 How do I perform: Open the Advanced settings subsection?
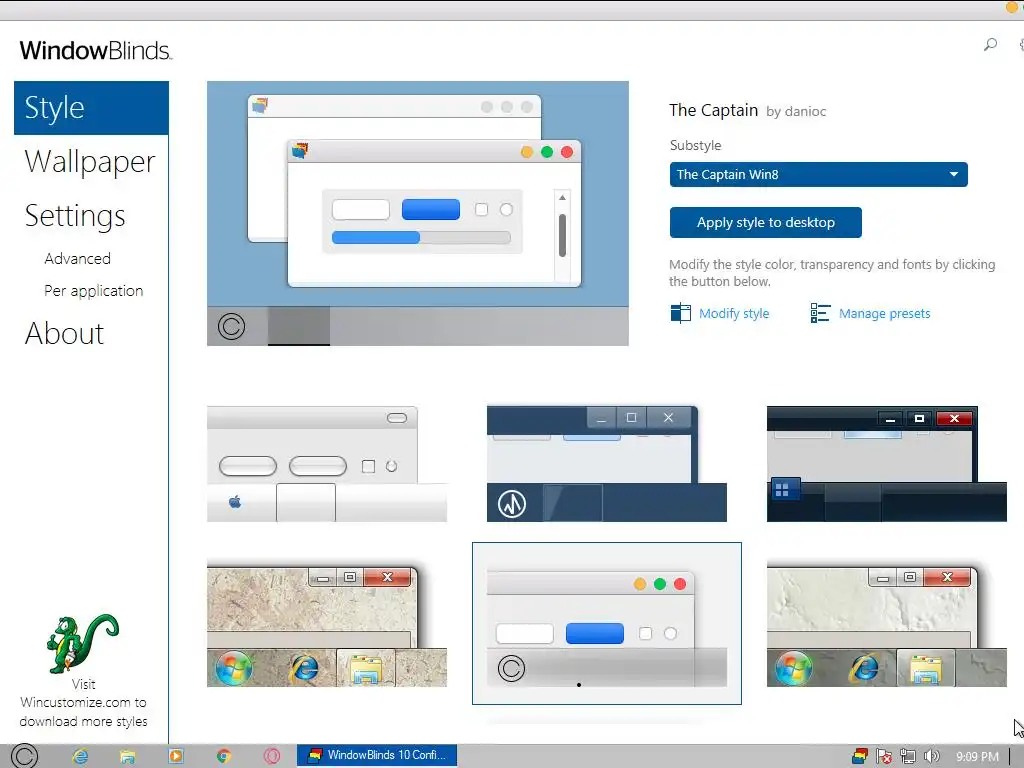pos(78,259)
